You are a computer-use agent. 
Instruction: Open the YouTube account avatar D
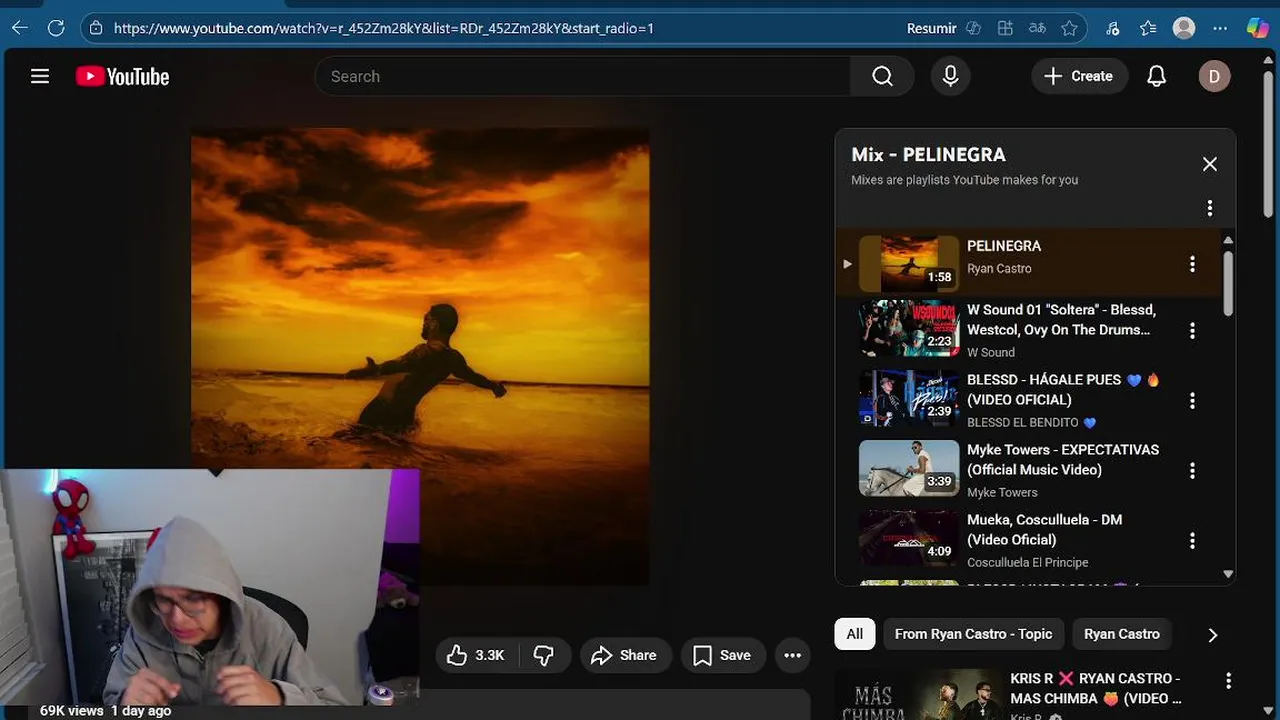tap(1214, 76)
